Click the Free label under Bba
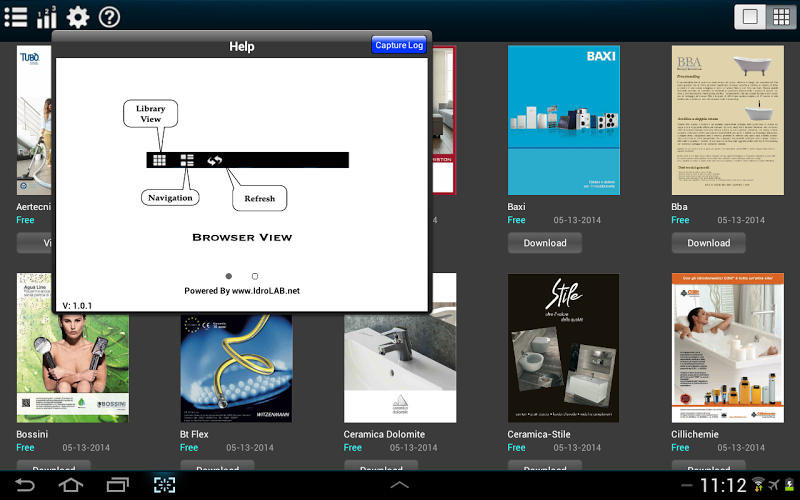 (x=680, y=220)
